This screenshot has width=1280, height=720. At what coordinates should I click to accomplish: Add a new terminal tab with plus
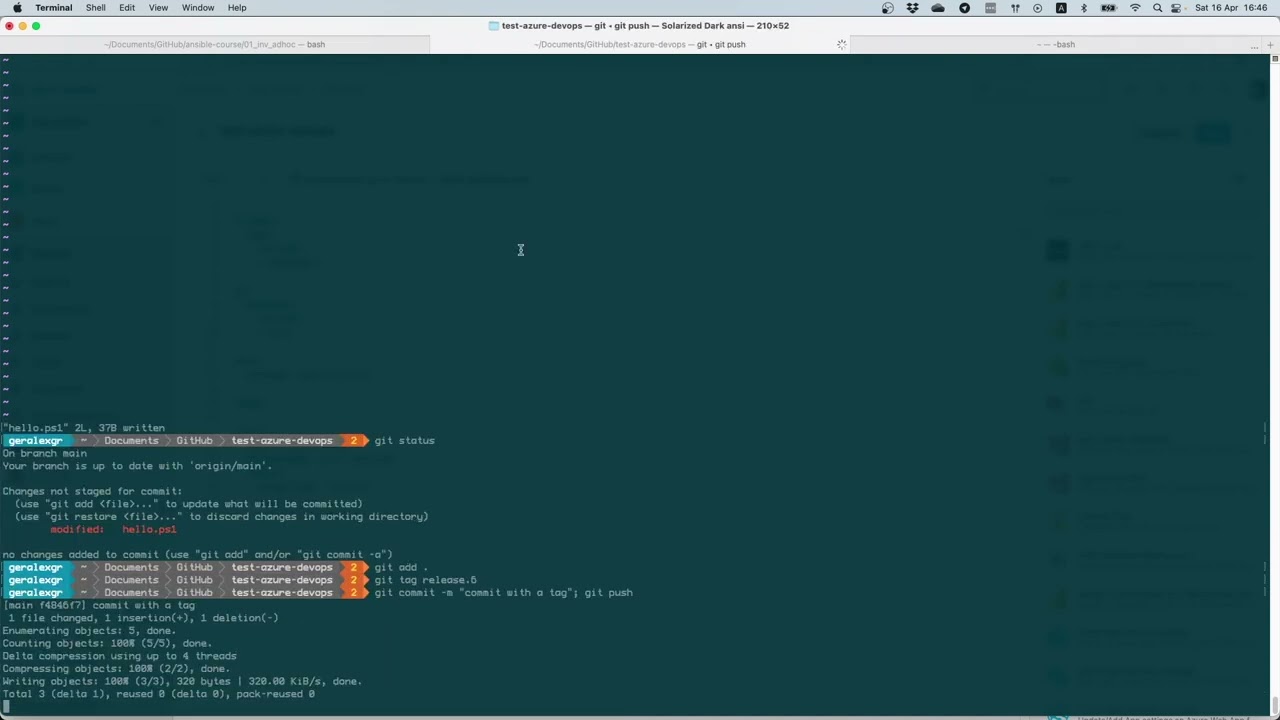click(x=1272, y=44)
